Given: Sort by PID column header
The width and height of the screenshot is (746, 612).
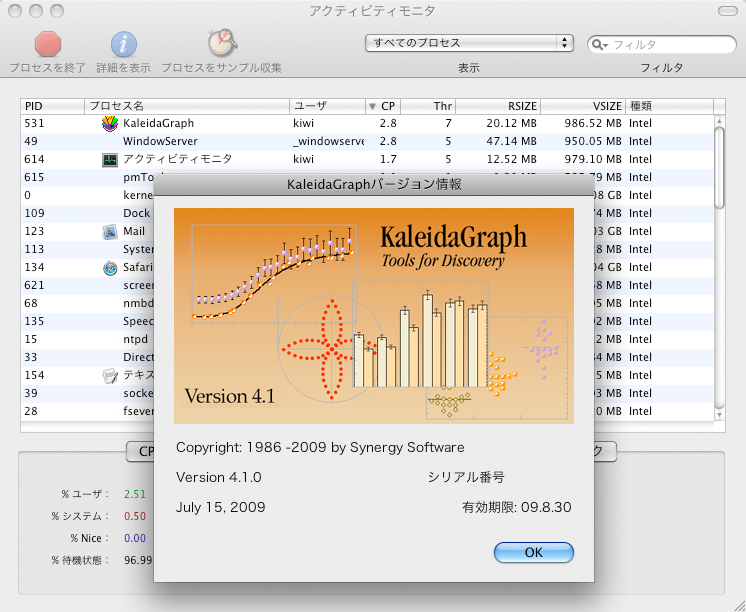Looking at the screenshot, I should [x=53, y=106].
